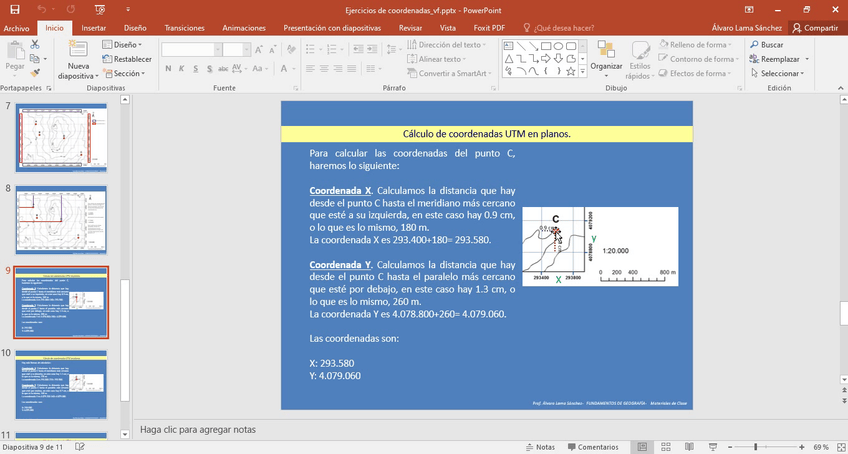The image size is (848, 454).
Task: Click the Save icon in quick access toolbar
Action: point(13,9)
